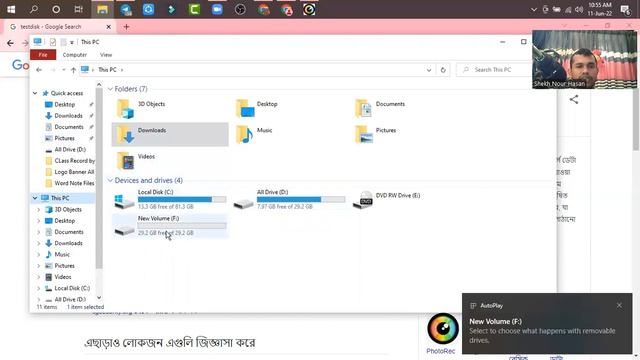Viewport: 640px width, 360px height.
Task: Open customize quick access toolbar dropdown
Action: coord(72,42)
